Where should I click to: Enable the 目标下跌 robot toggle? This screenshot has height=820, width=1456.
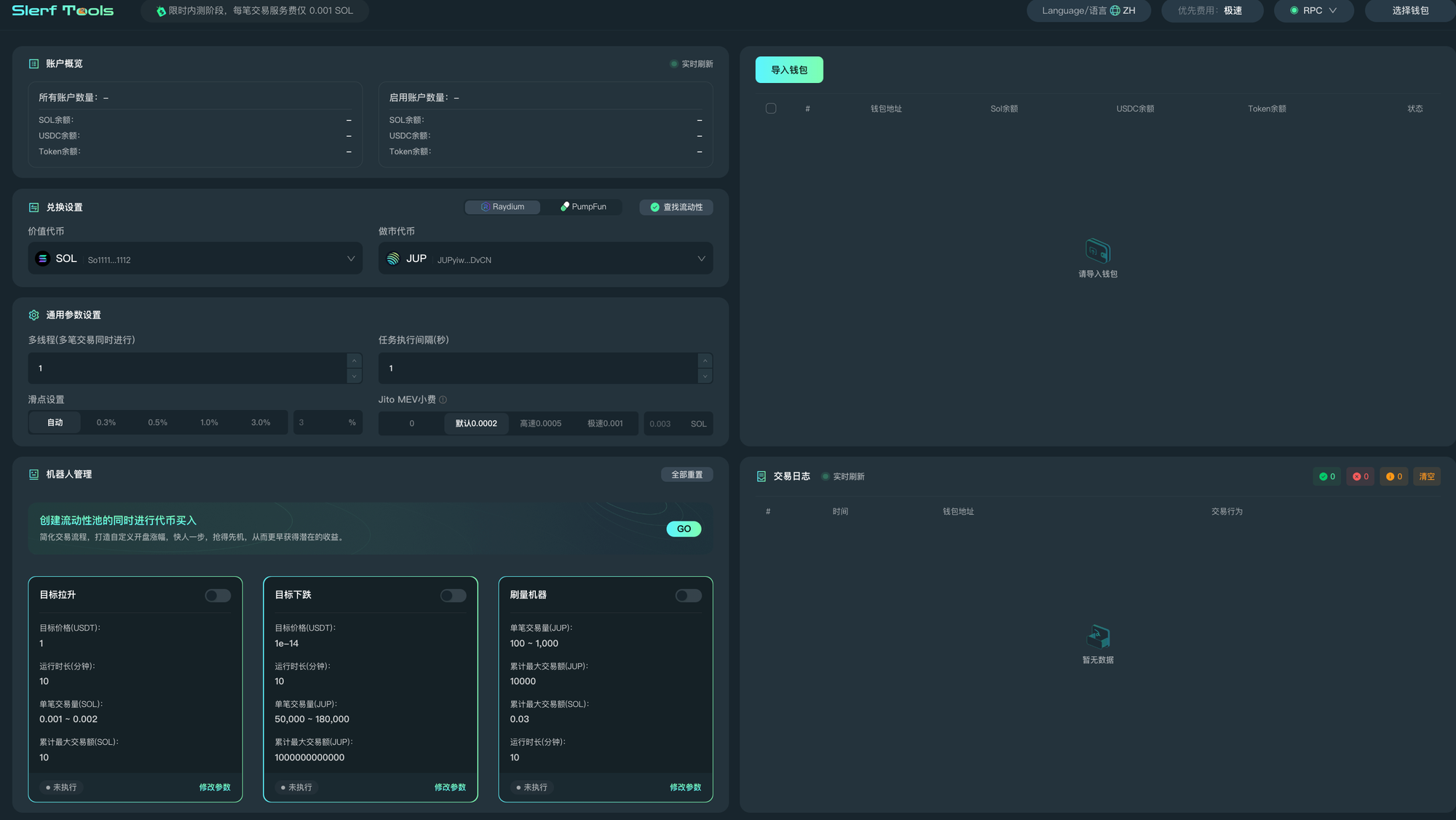pos(453,596)
